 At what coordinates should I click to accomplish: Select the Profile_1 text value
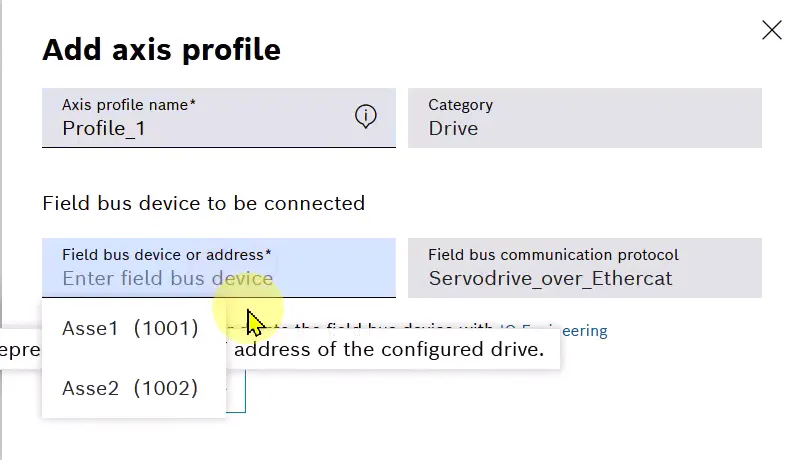point(104,128)
